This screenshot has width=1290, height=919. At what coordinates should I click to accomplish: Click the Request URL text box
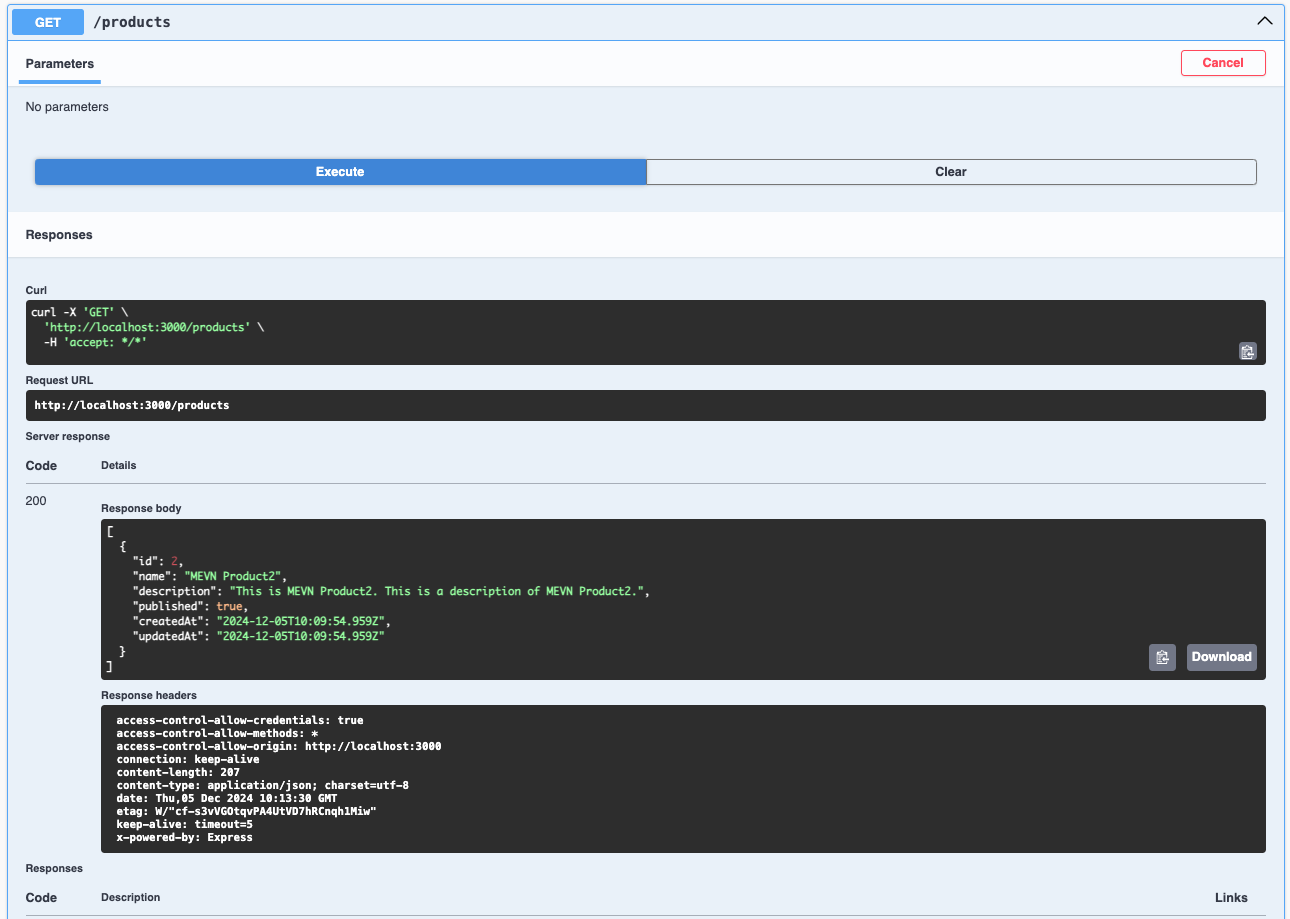(645, 405)
